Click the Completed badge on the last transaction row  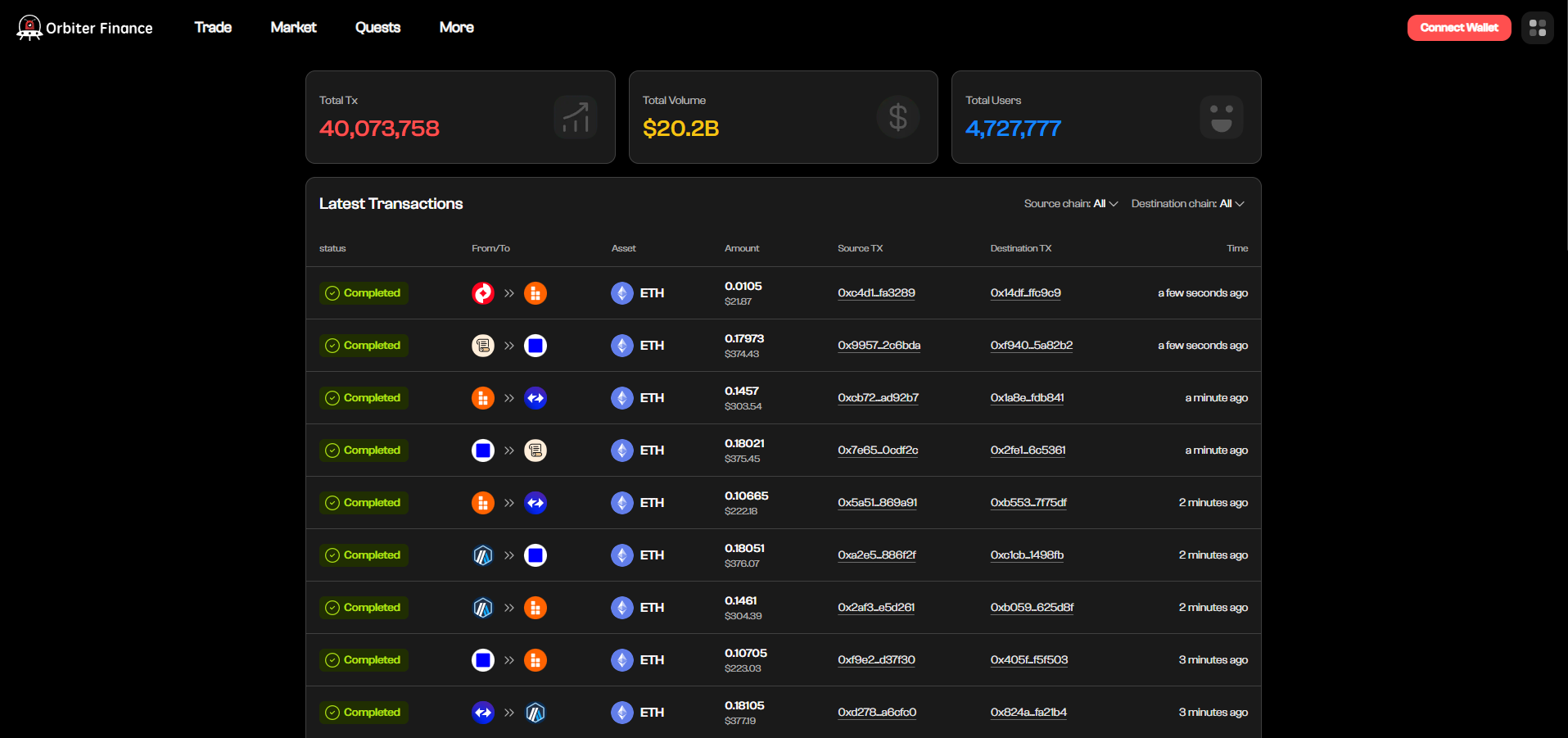tap(364, 713)
